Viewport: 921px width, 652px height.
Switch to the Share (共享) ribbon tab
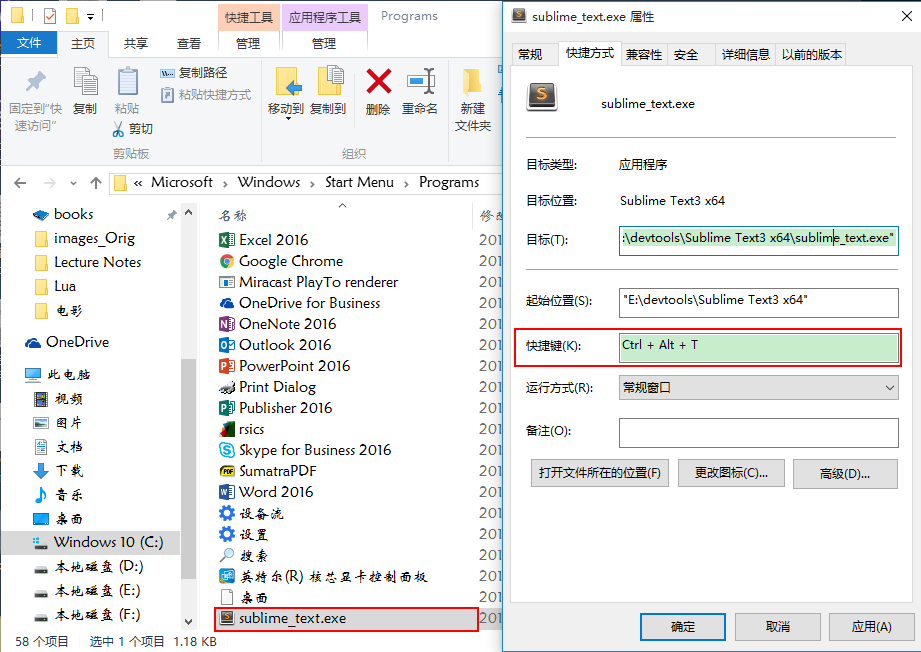(x=136, y=43)
